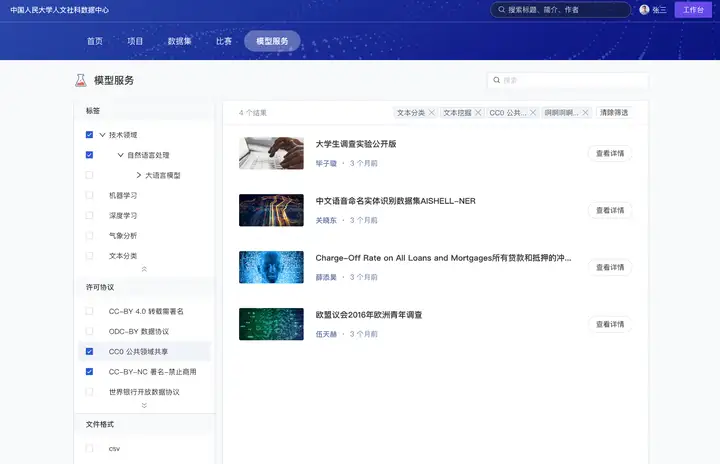Go to the 数据集 nav tab
The width and height of the screenshot is (720, 464).
click(x=180, y=41)
